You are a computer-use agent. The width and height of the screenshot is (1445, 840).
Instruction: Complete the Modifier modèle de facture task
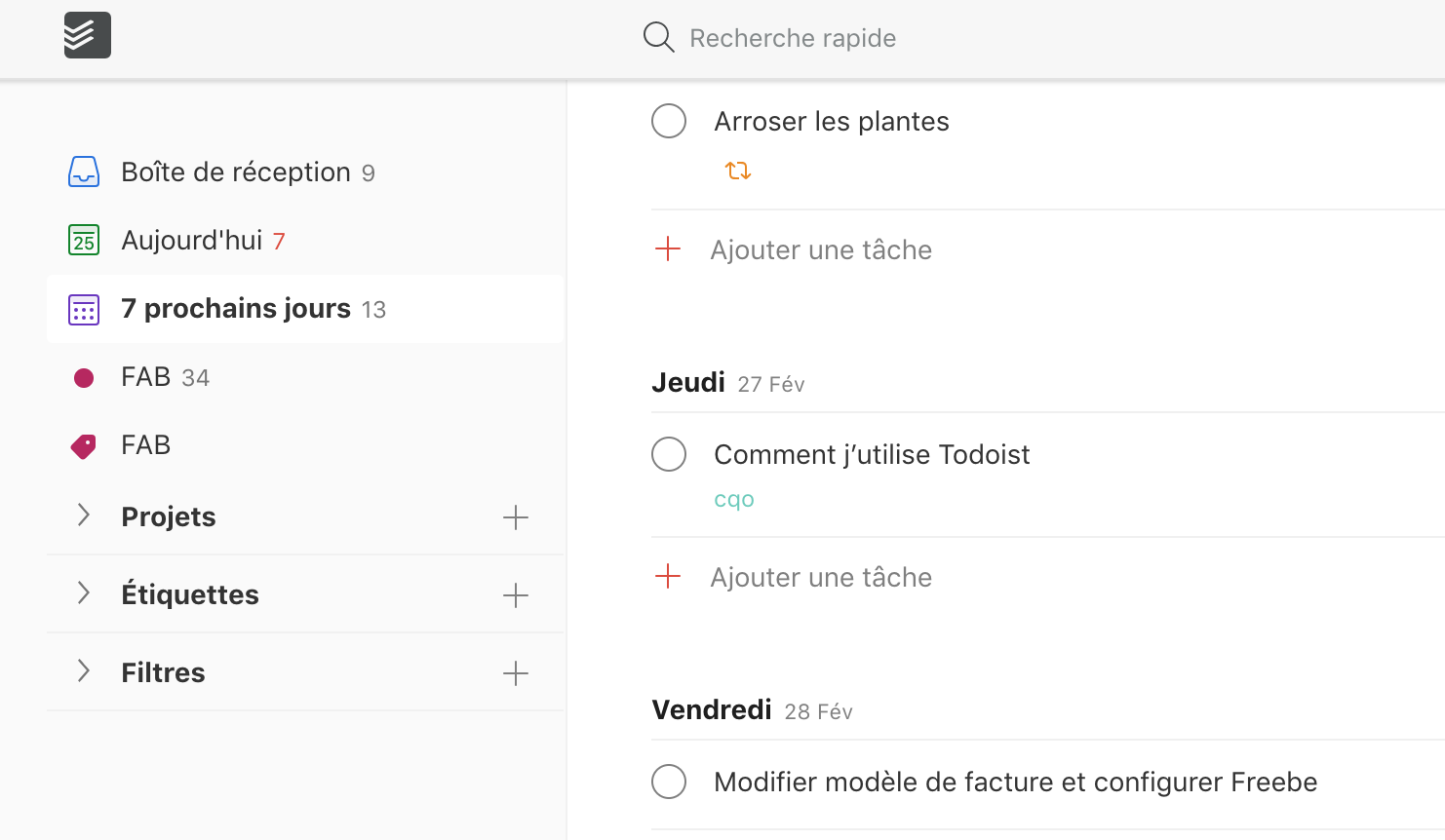[669, 782]
